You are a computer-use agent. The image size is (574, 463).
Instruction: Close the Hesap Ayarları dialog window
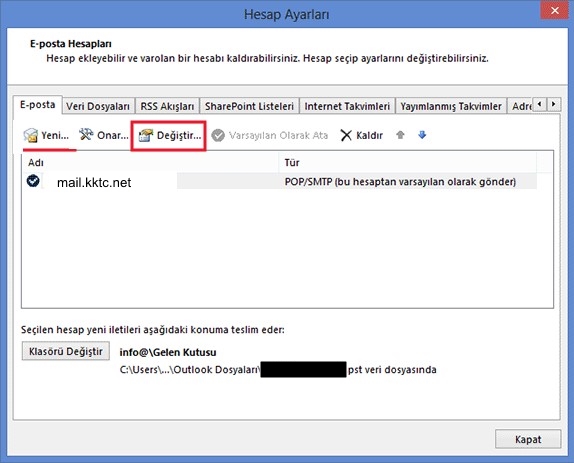click(555, 11)
